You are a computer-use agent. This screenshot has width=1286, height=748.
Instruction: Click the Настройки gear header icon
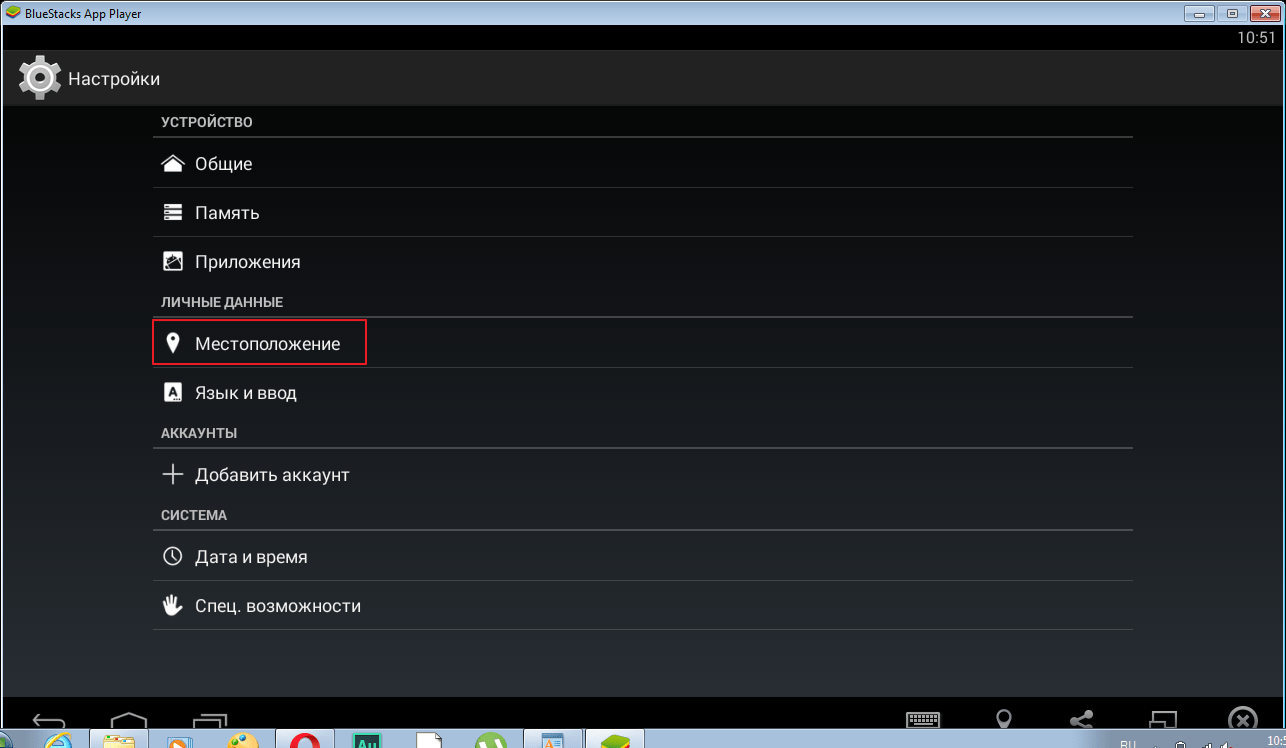pyautogui.click(x=40, y=78)
